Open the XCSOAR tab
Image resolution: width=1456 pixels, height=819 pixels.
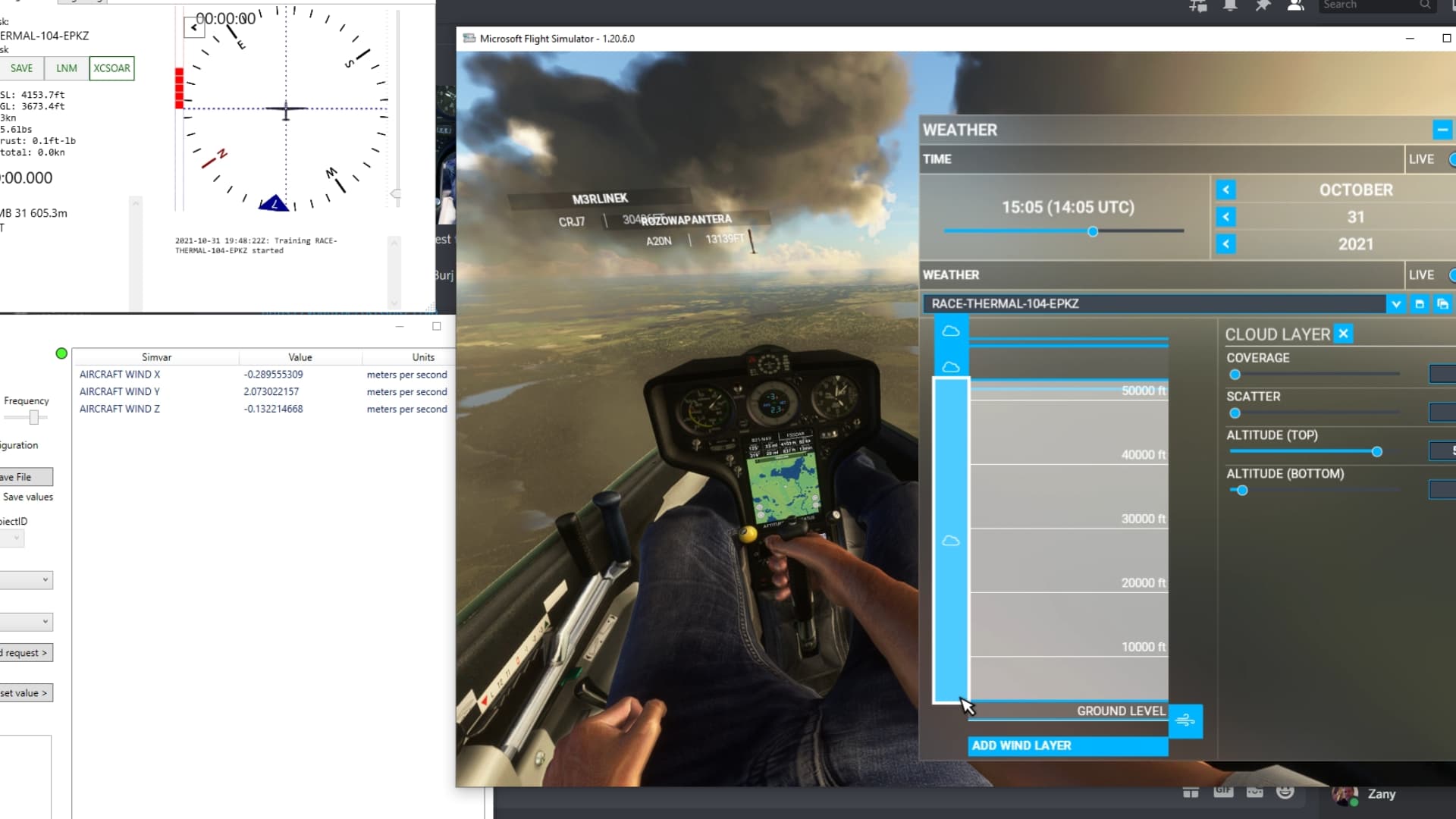111,68
